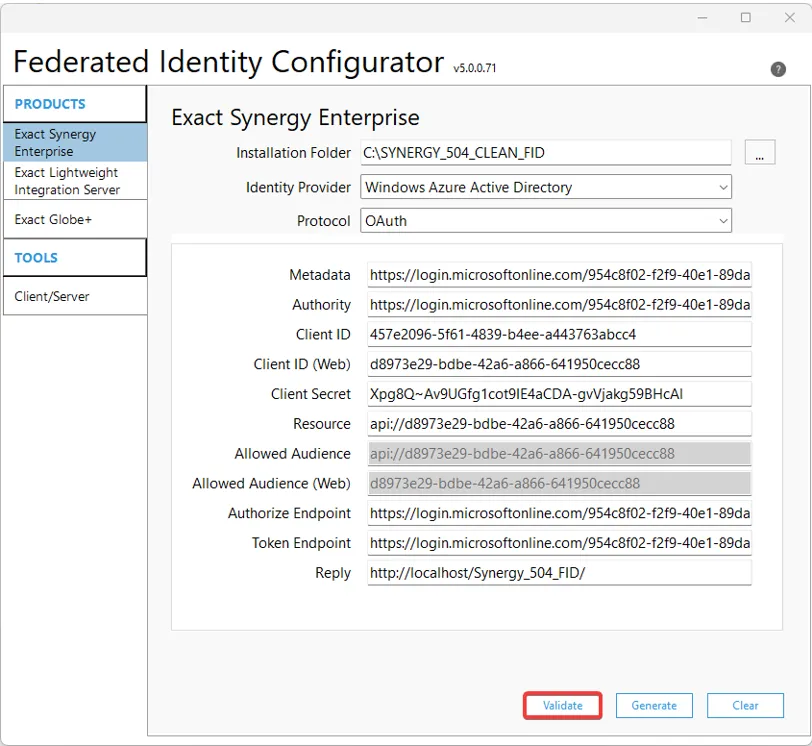Image resolution: width=812 pixels, height=746 pixels.
Task: Select the Client ID input field
Action: coord(558,334)
